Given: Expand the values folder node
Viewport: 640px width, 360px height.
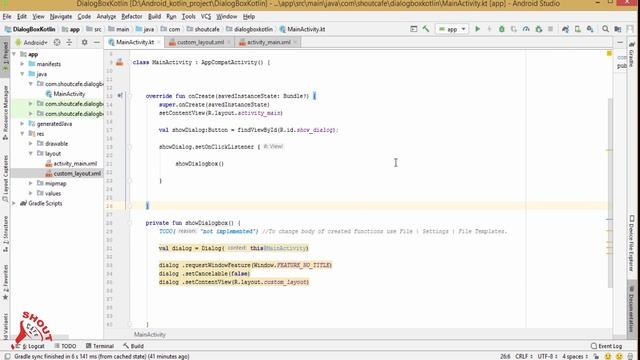Looking at the screenshot, I should click(31, 193).
